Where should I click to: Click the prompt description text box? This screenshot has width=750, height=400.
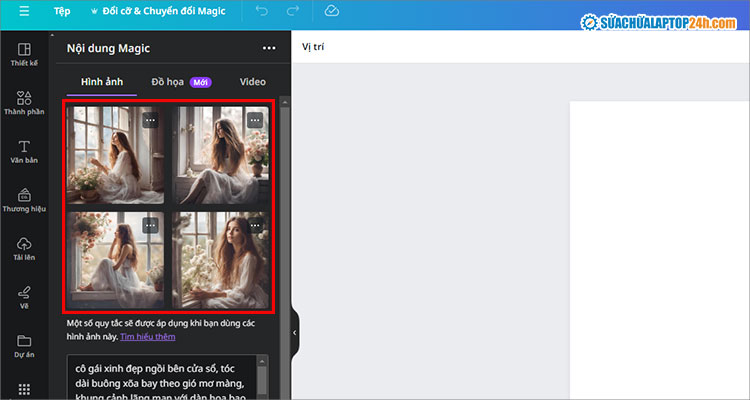tap(162, 377)
